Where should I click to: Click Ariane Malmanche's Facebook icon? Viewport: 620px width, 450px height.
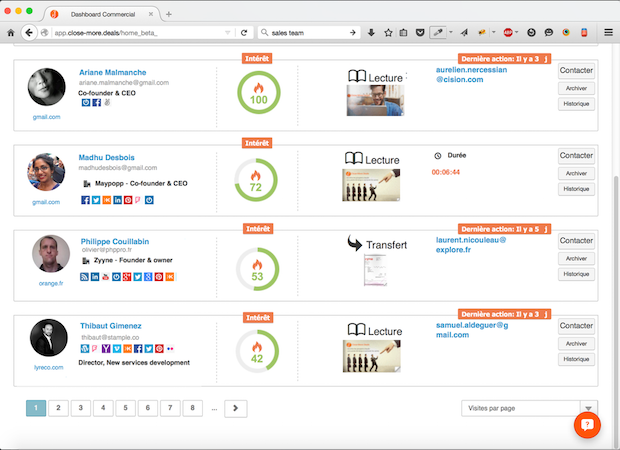[96, 103]
